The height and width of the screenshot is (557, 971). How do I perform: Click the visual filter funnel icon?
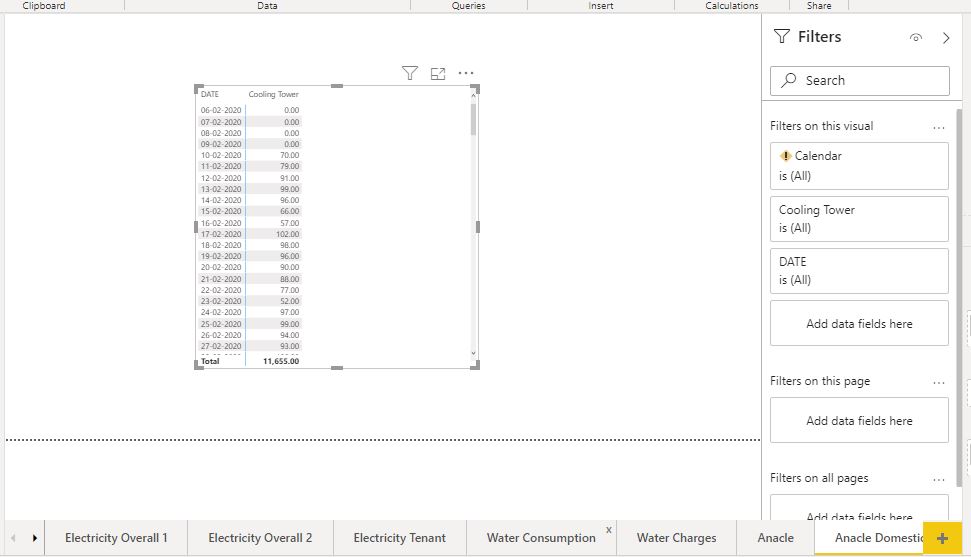click(409, 73)
